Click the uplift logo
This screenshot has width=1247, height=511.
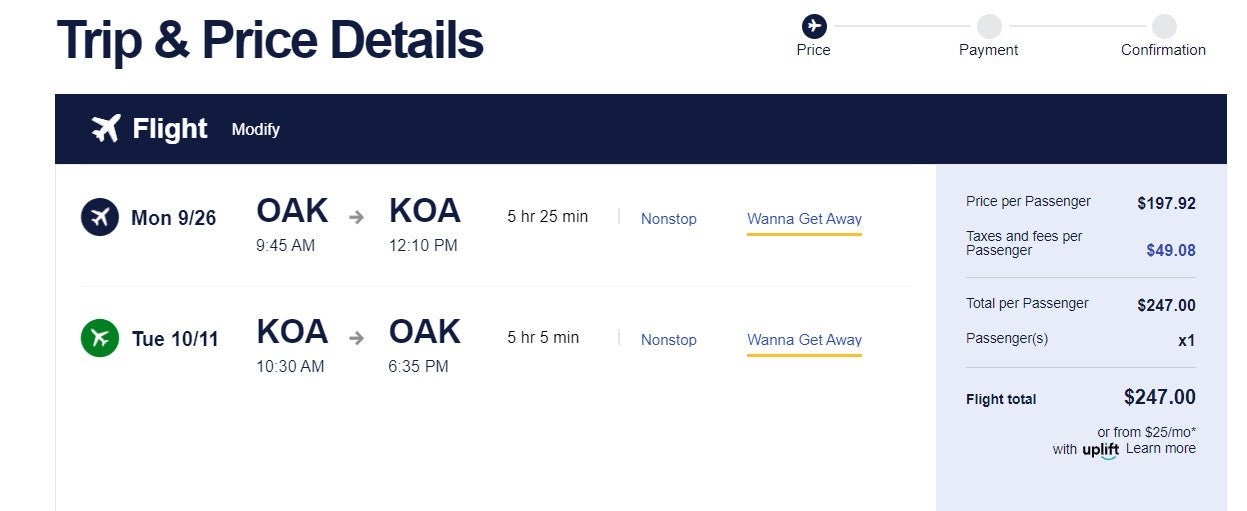pos(1101,450)
